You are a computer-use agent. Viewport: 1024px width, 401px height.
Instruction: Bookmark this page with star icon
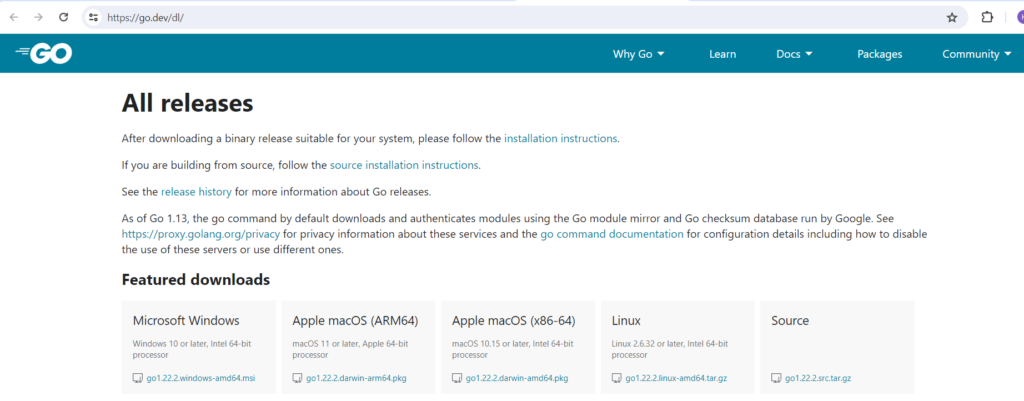[951, 17]
